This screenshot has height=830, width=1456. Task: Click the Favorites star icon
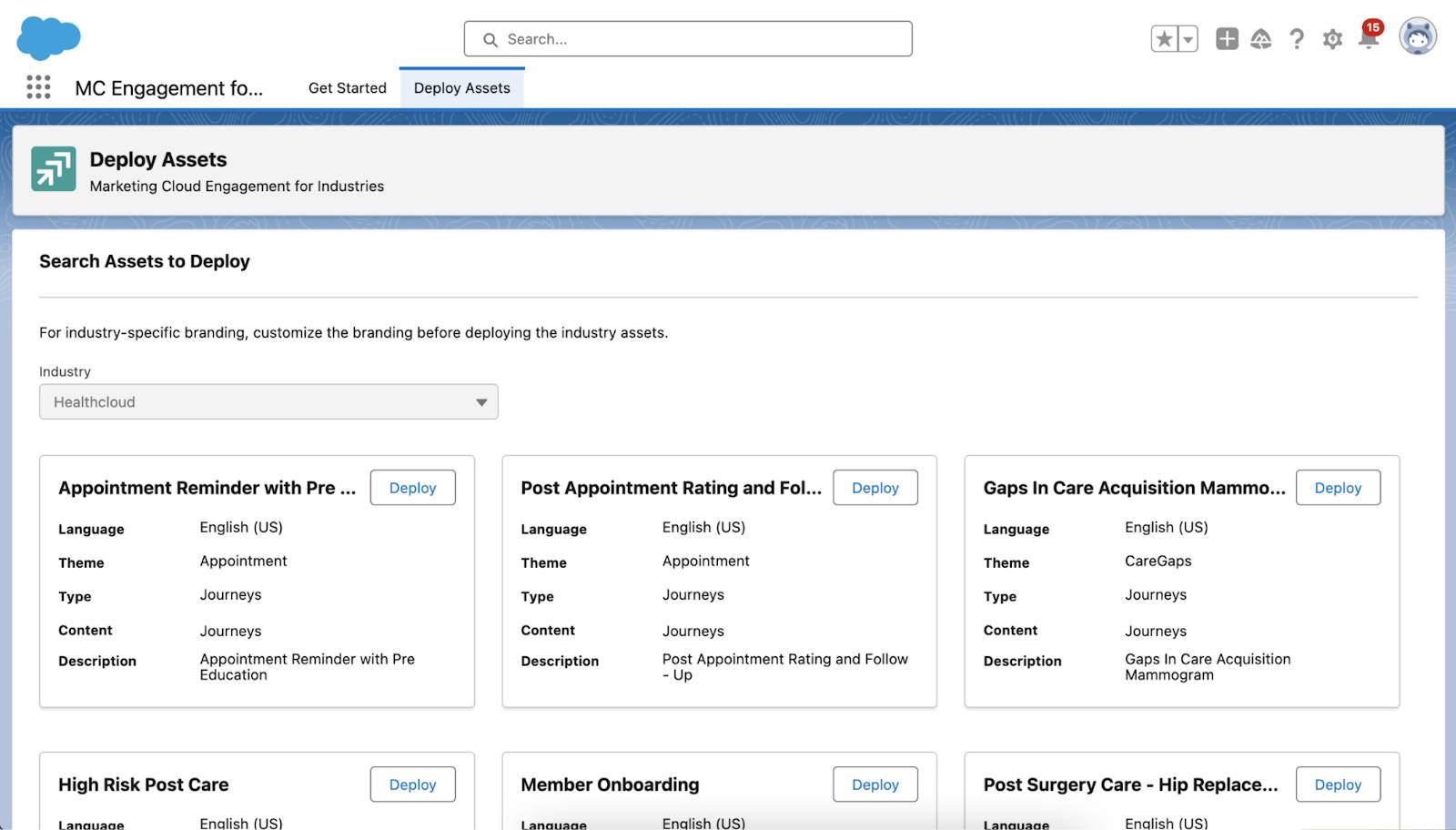click(1164, 39)
